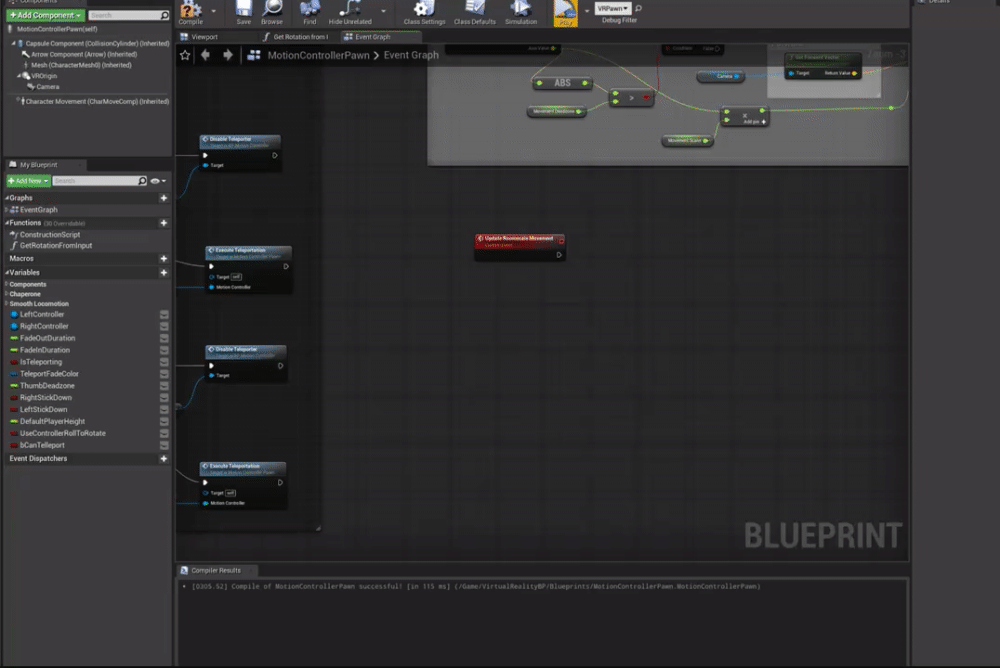The height and width of the screenshot is (668, 1000).
Task: Click the Save toolbar icon
Action: click(244, 11)
